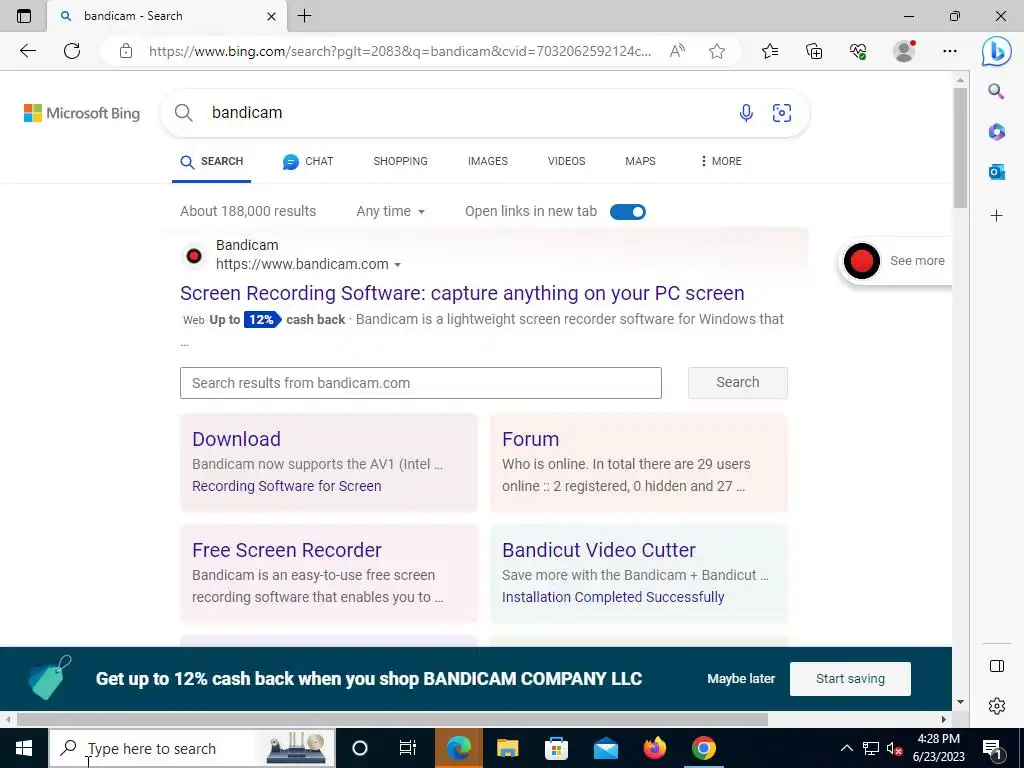Toggle Open links in new tab

click(628, 212)
